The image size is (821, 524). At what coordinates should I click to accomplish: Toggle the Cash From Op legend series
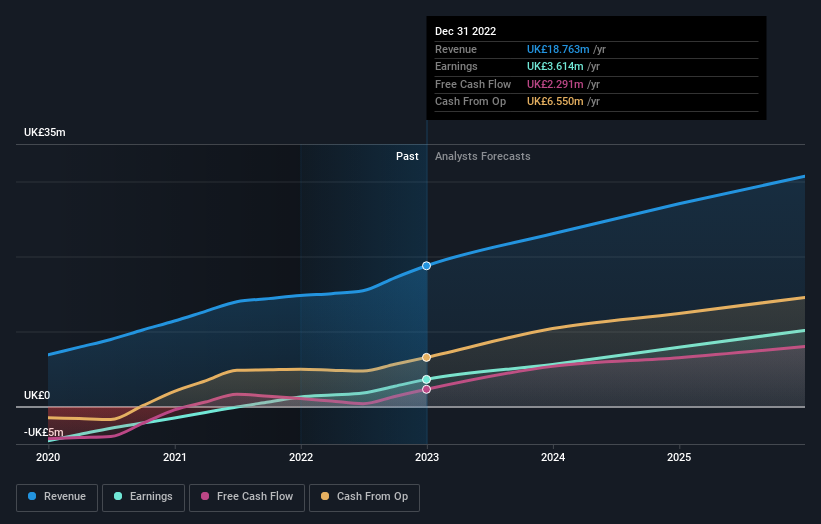(x=364, y=497)
